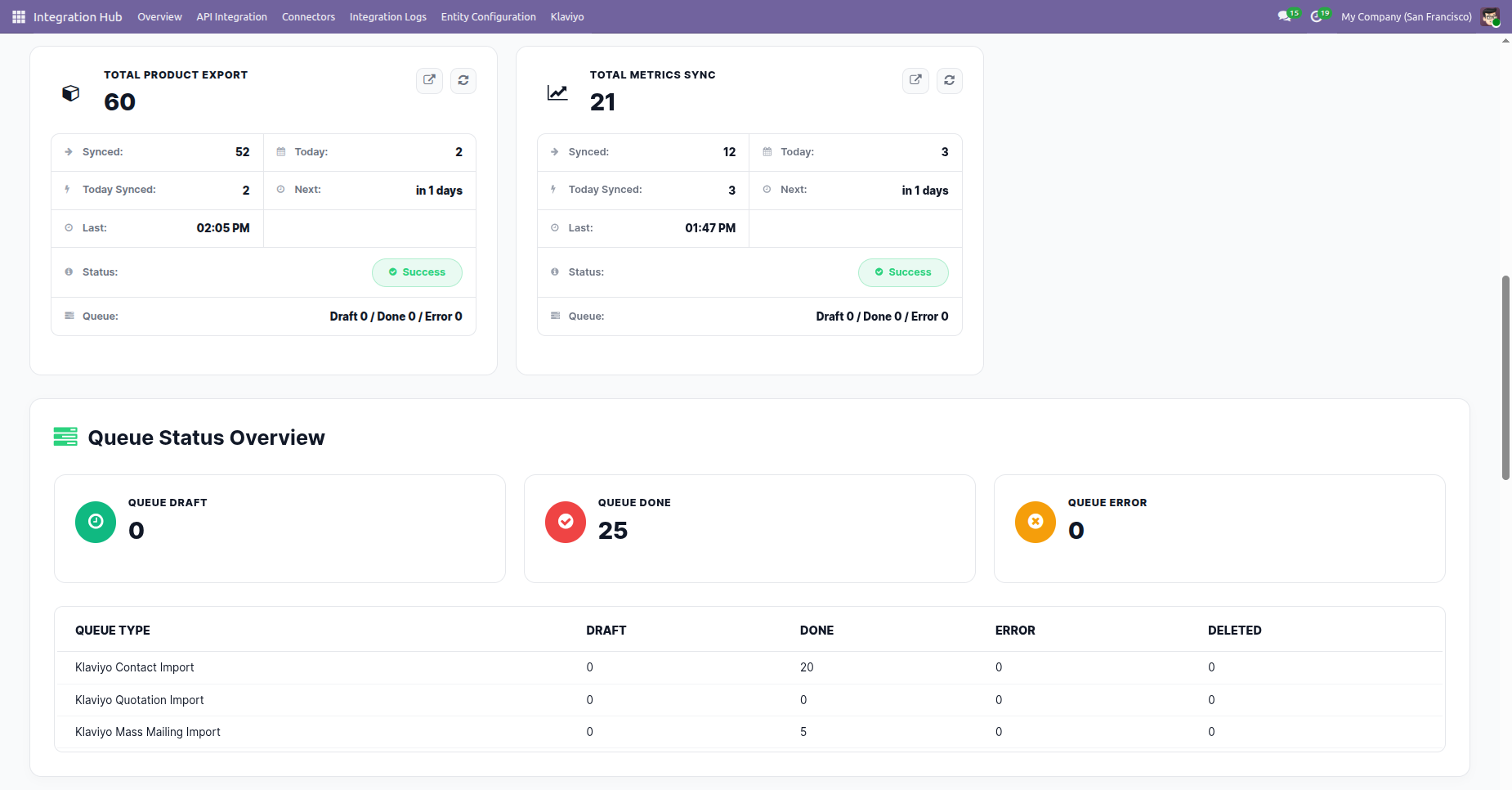Click the Queue Draft clock icon
Image resolution: width=1512 pixels, height=790 pixels.
coord(96,522)
